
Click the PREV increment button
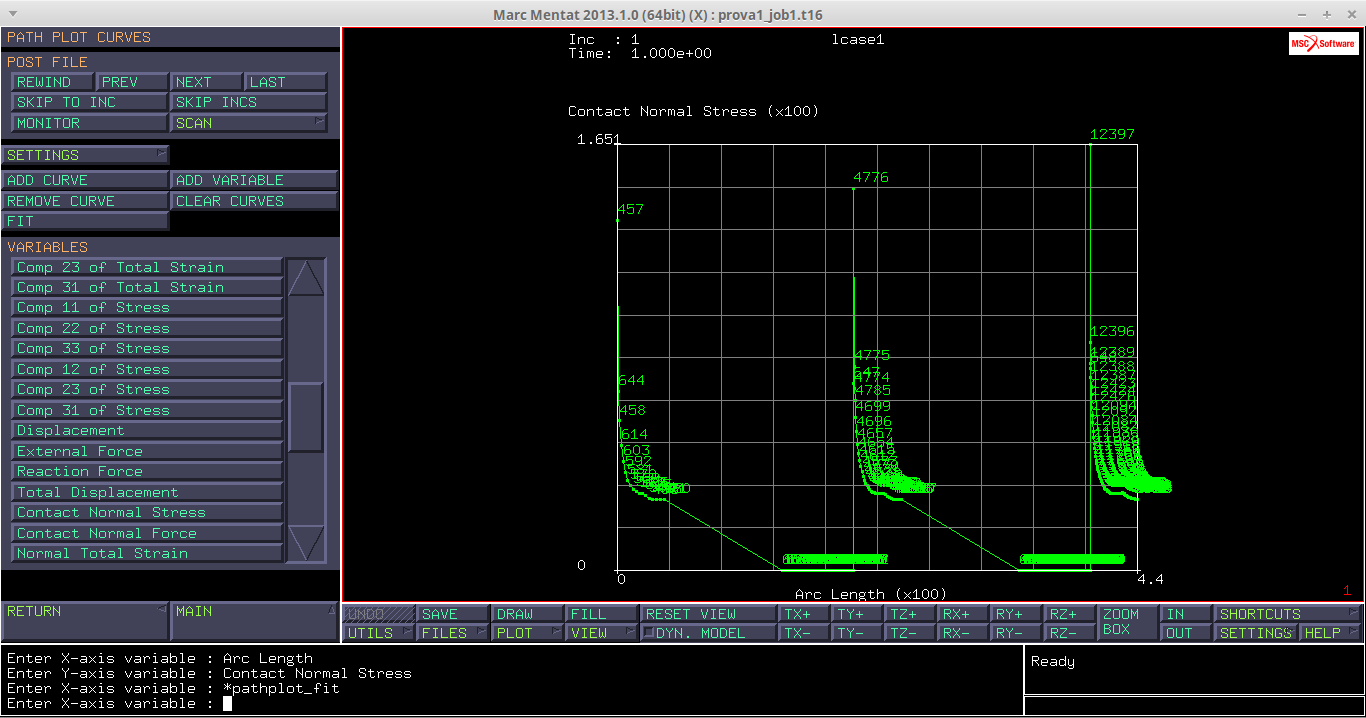point(132,82)
